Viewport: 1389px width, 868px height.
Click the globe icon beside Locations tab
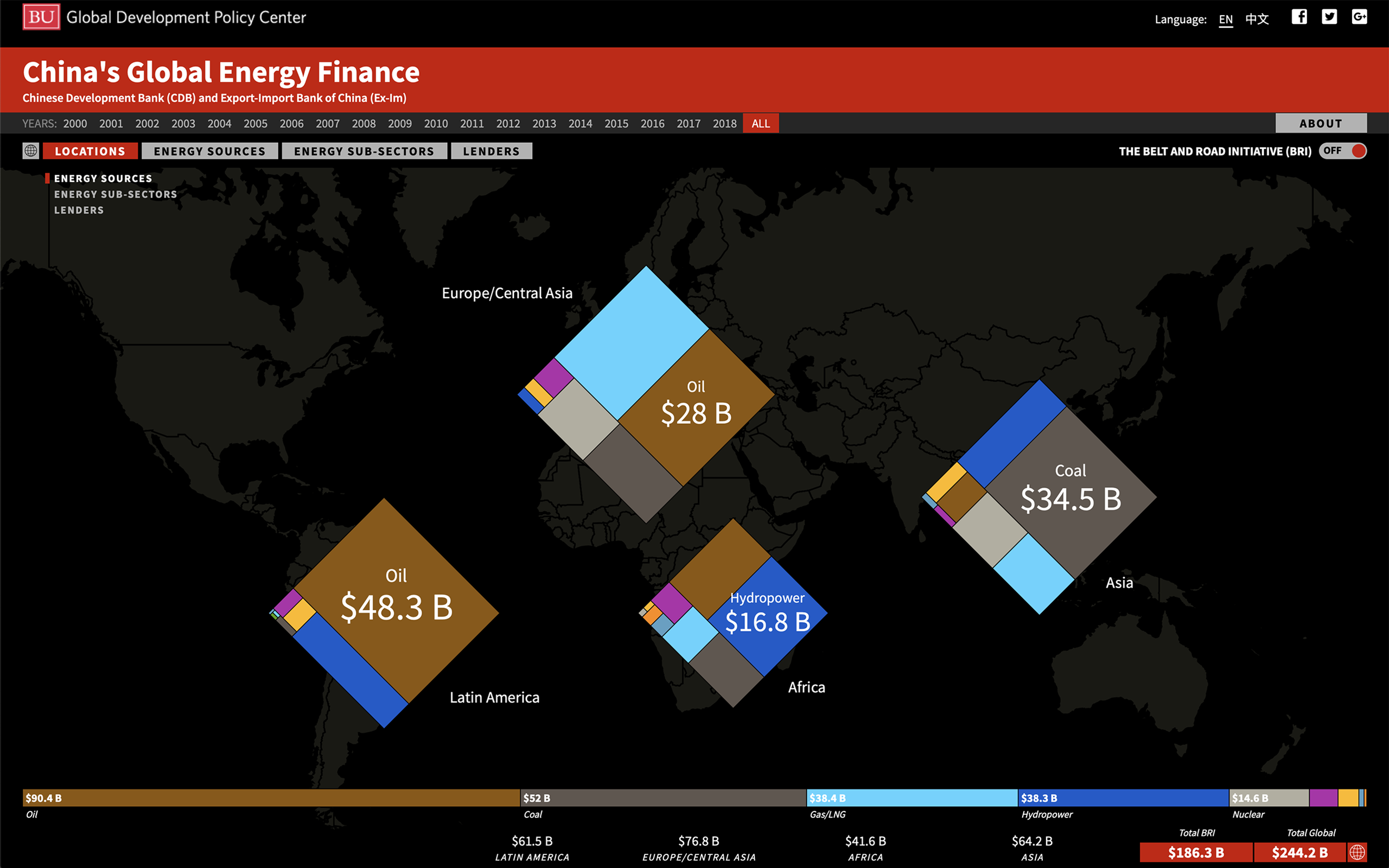click(x=30, y=151)
